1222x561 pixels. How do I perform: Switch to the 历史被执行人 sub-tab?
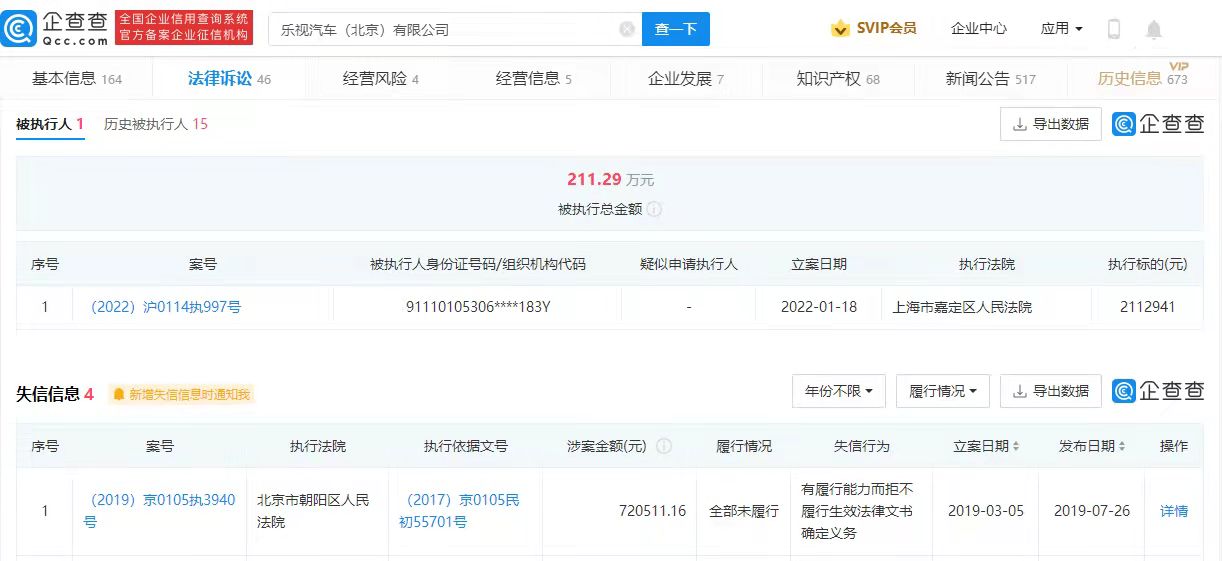(156, 124)
